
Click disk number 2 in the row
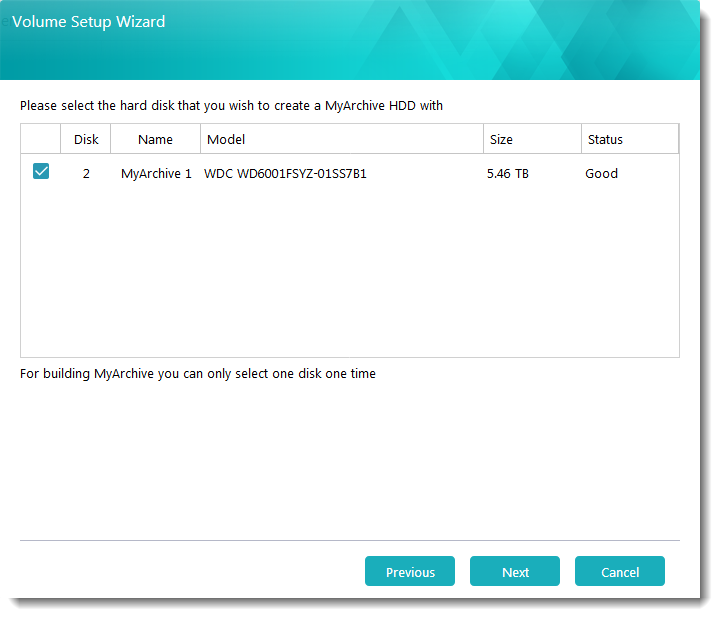[86, 174]
